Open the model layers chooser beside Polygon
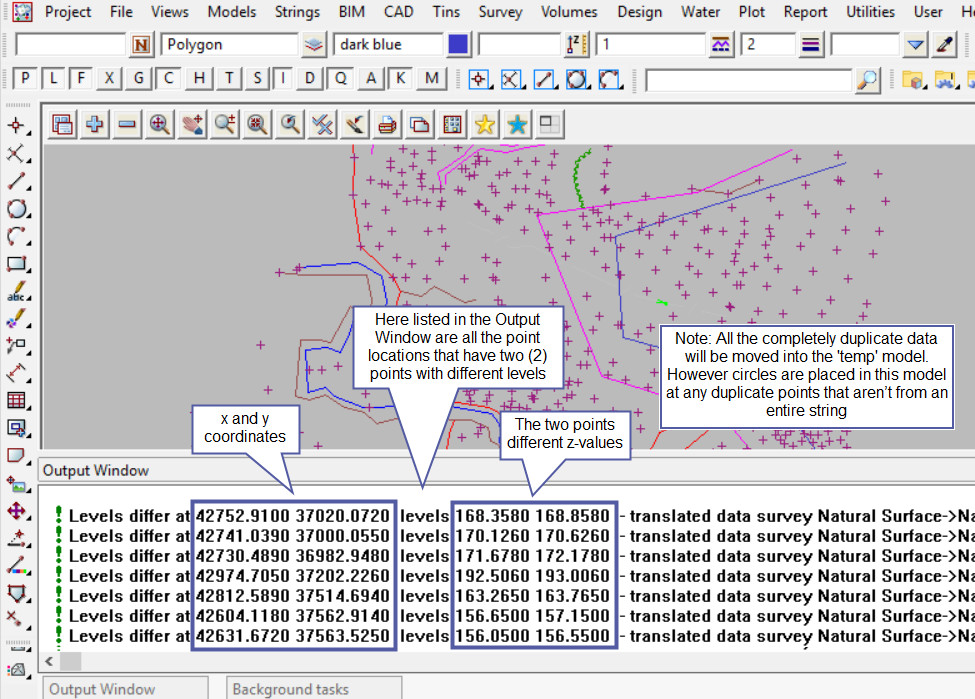This screenshot has height=699, width=975. pos(314,45)
